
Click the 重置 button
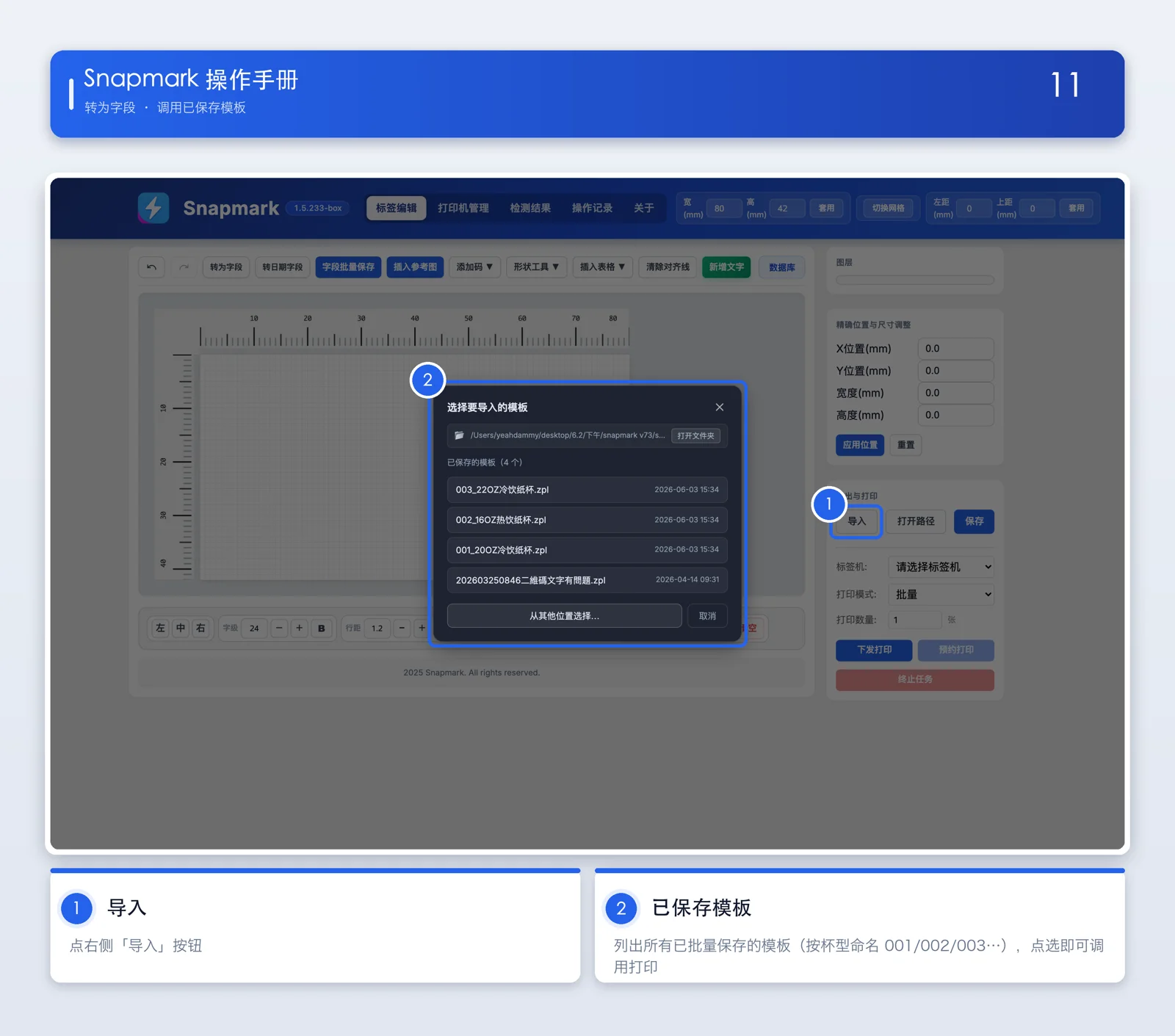906,445
